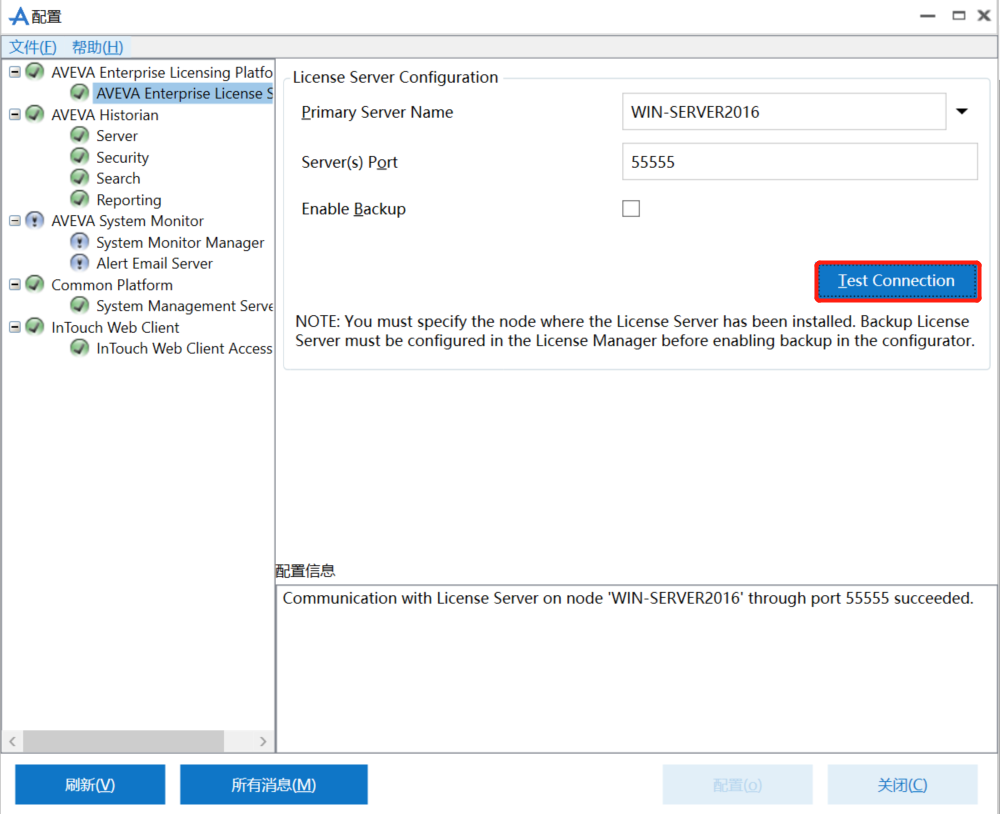Click into the Server(s) Port field

pos(799,162)
